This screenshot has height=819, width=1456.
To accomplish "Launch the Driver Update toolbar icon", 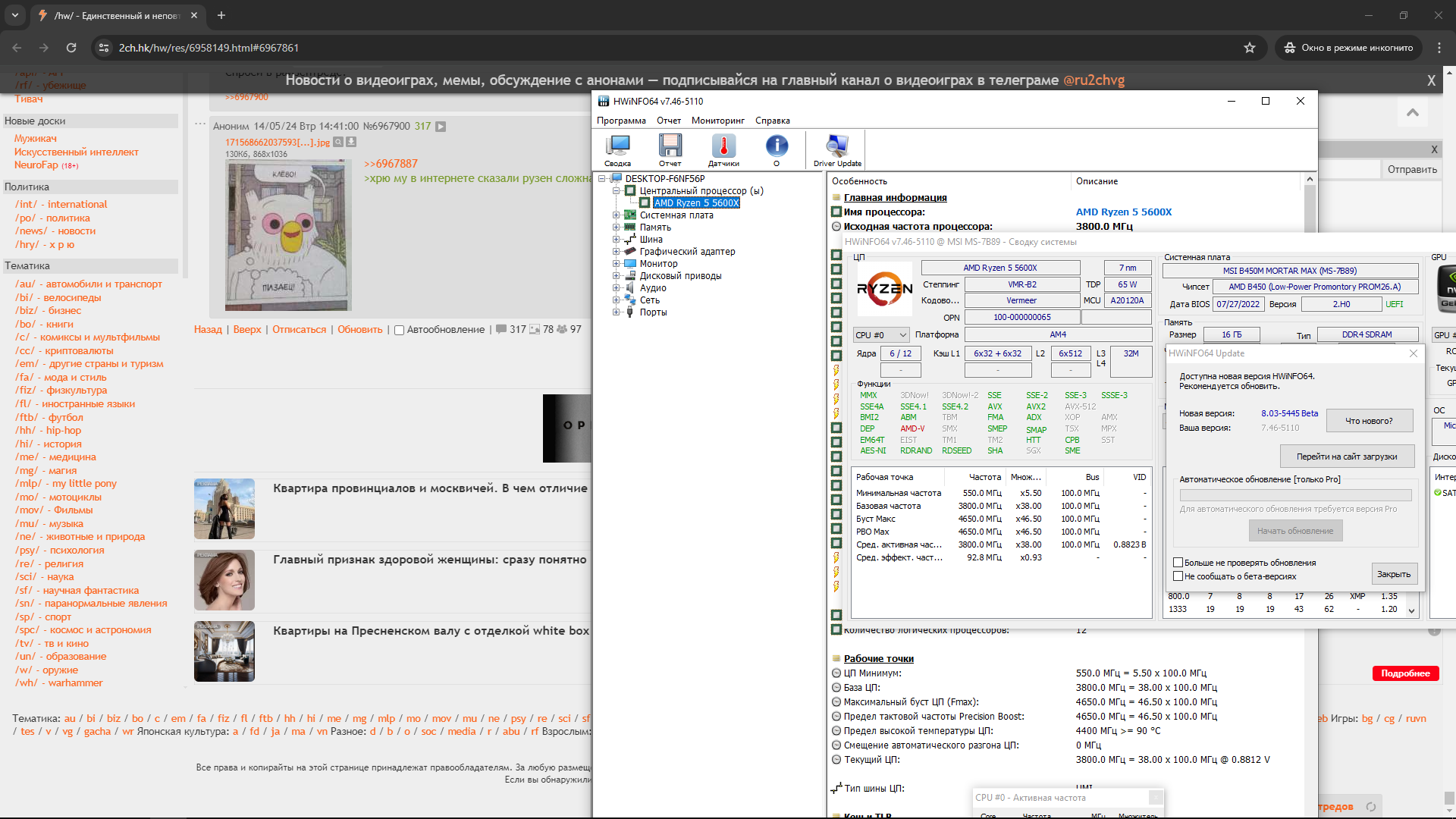I will click(837, 149).
